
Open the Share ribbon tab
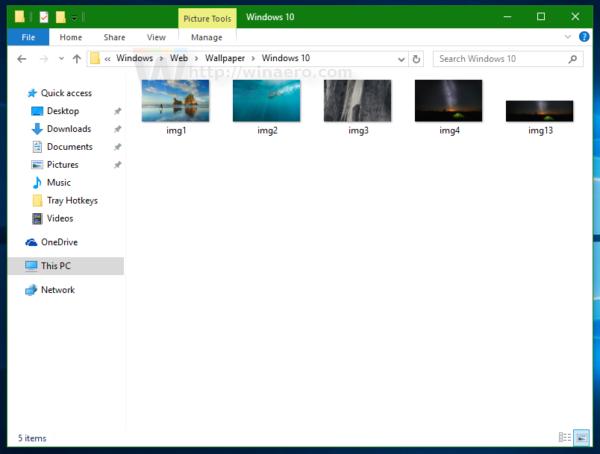[x=114, y=37]
